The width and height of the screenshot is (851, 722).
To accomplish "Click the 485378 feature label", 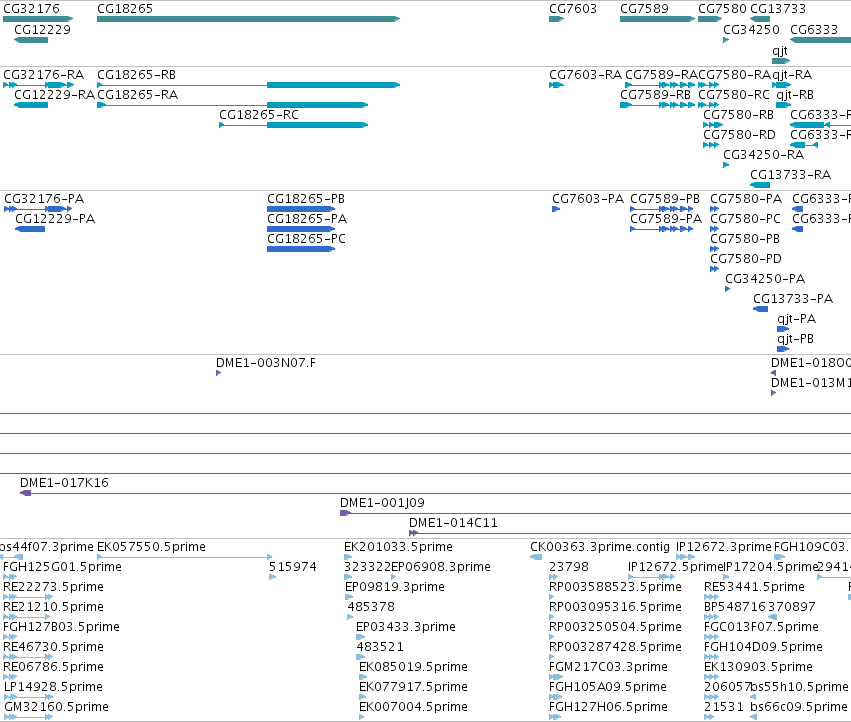I will click(371, 607).
